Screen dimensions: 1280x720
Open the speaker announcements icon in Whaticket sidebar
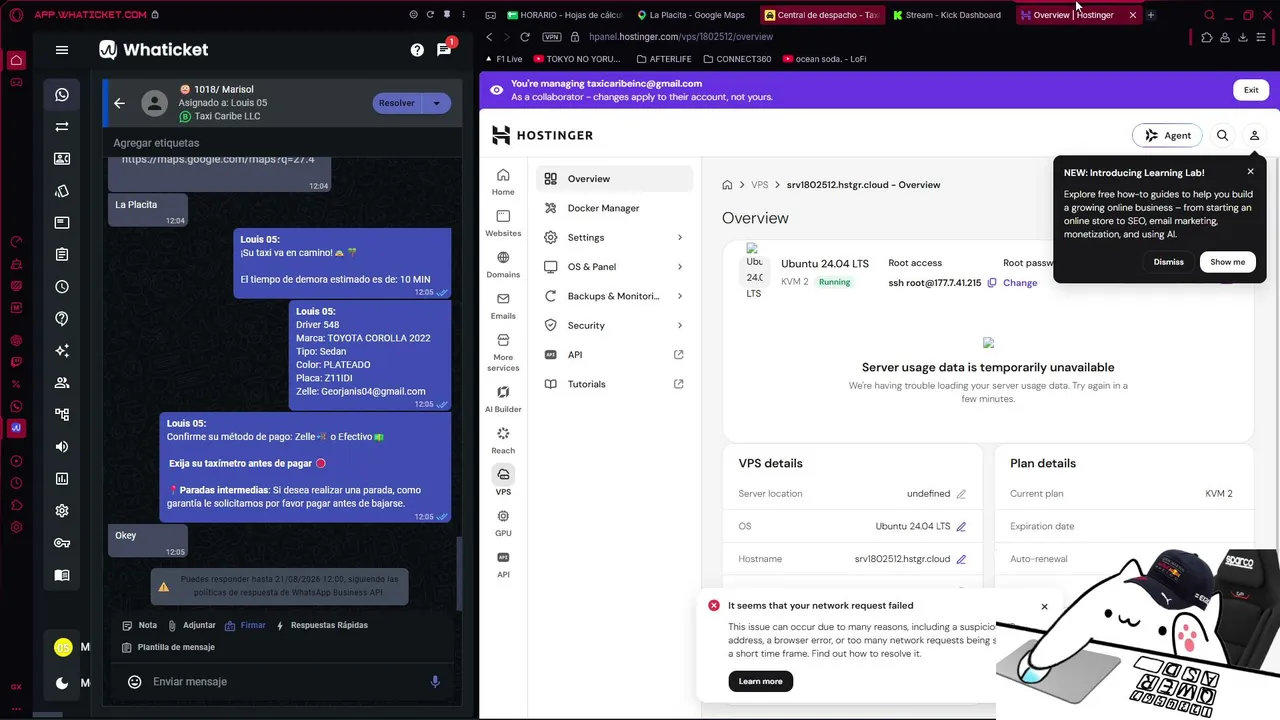(x=62, y=447)
